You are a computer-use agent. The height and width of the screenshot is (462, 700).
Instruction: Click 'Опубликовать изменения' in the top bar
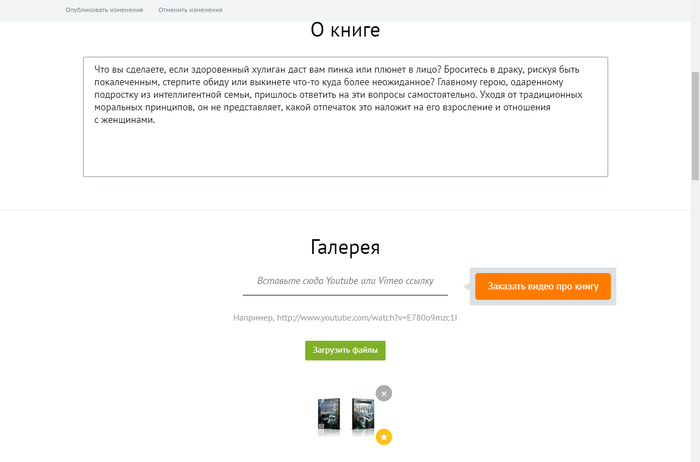click(x=104, y=10)
